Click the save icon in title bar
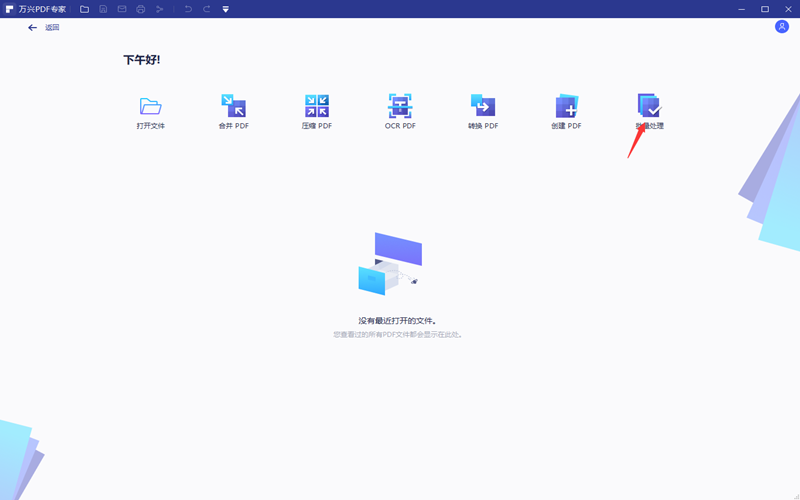Image resolution: width=800 pixels, height=500 pixels. pyautogui.click(x=103, y=9)
